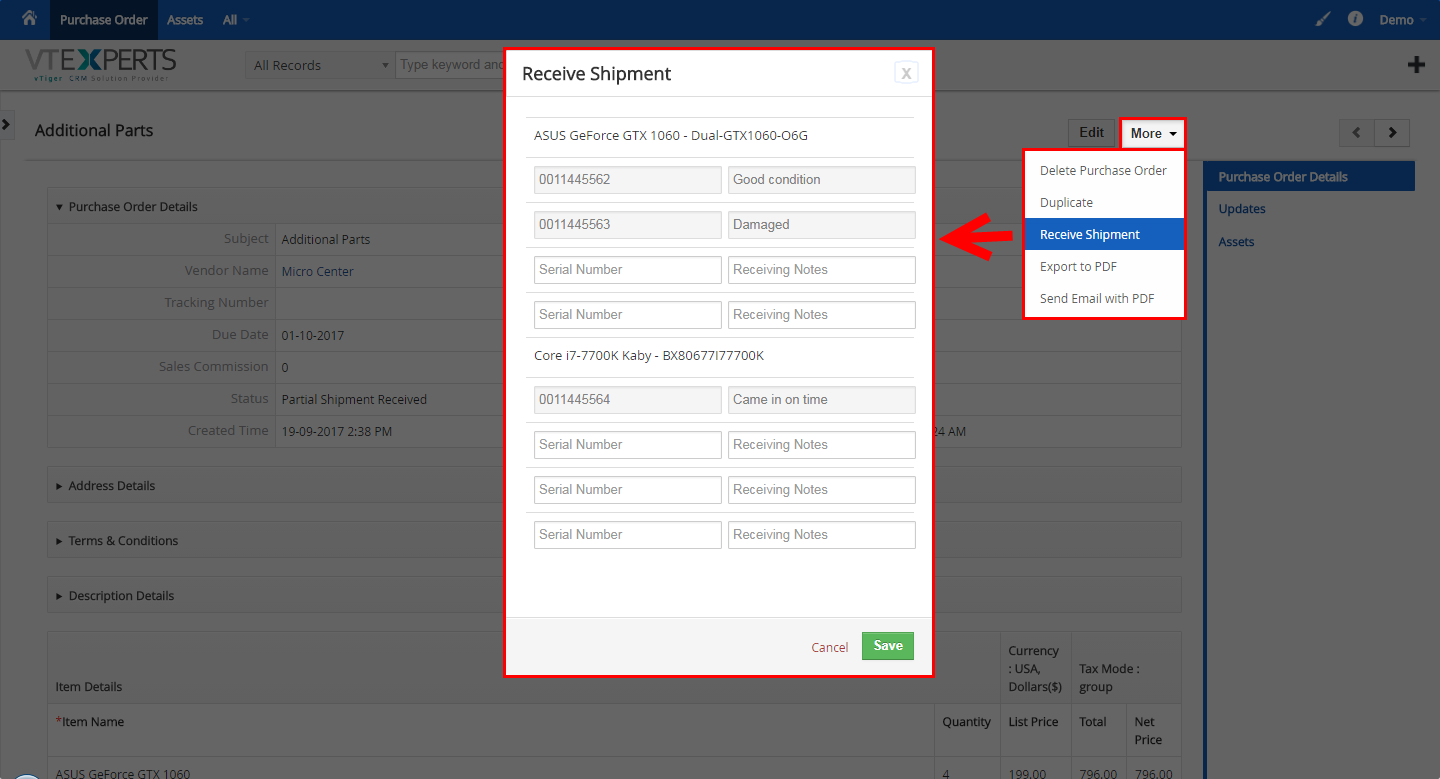Image resolution: width=1440 pixels, height=779 pixels.
Task: Click the Damaged notes field
Action: 822,225
